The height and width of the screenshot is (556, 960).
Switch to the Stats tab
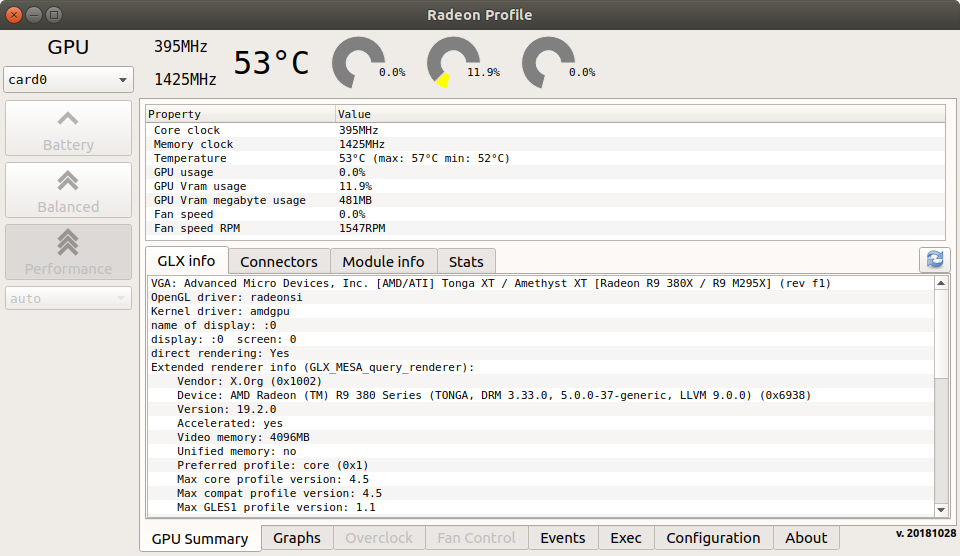466,261
